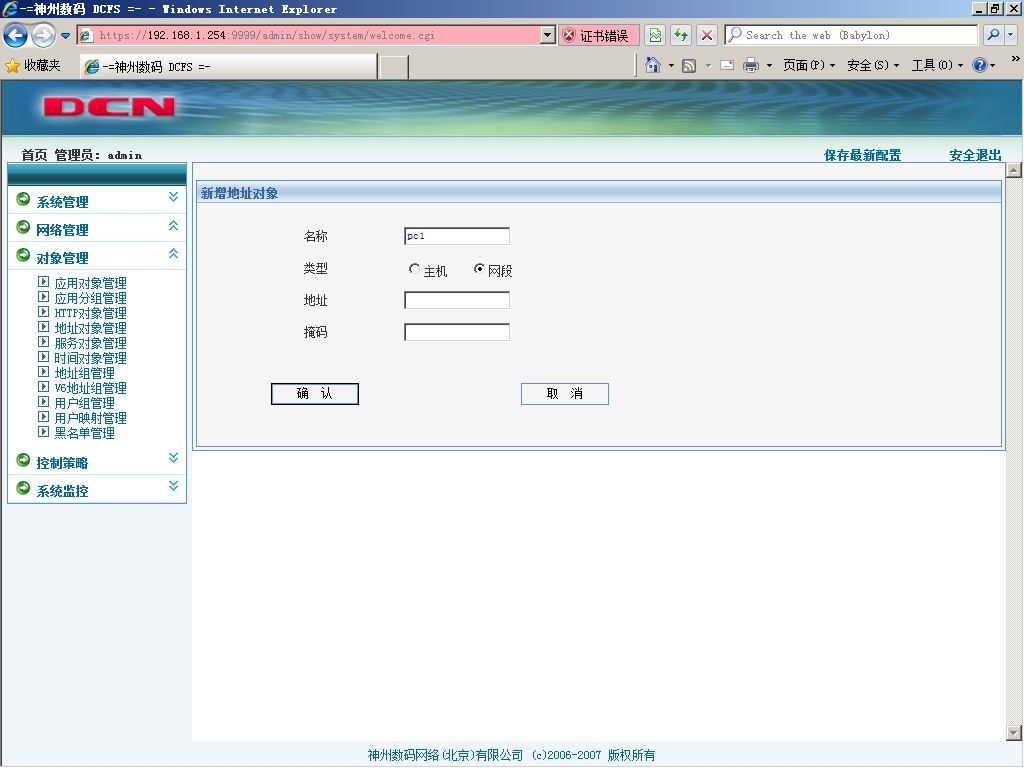Open 黑名单管理 in the sidebar
Viewport: 1024px width, 768px height.
pos(84,433)
